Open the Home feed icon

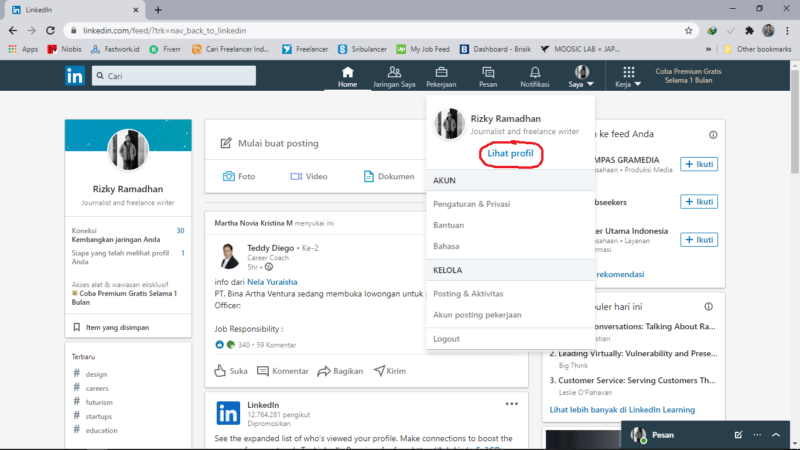[347, 77]
